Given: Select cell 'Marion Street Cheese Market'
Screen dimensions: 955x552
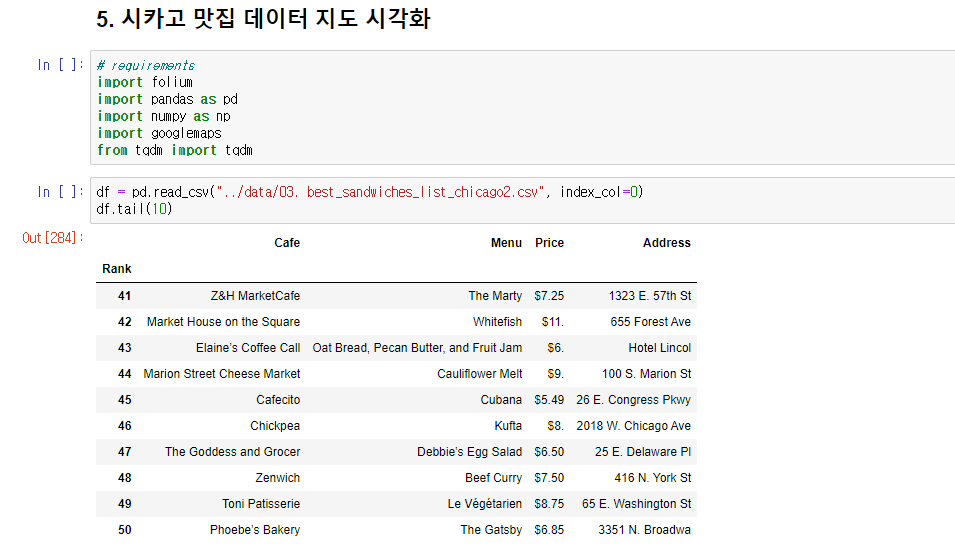Looking at the screenshot, I should point(222,373).
